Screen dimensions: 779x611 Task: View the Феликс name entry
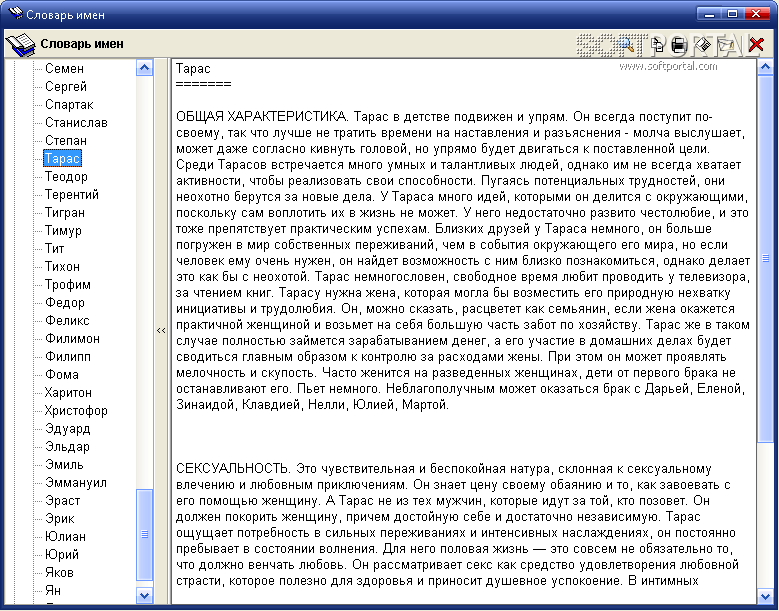click(67, 320)
